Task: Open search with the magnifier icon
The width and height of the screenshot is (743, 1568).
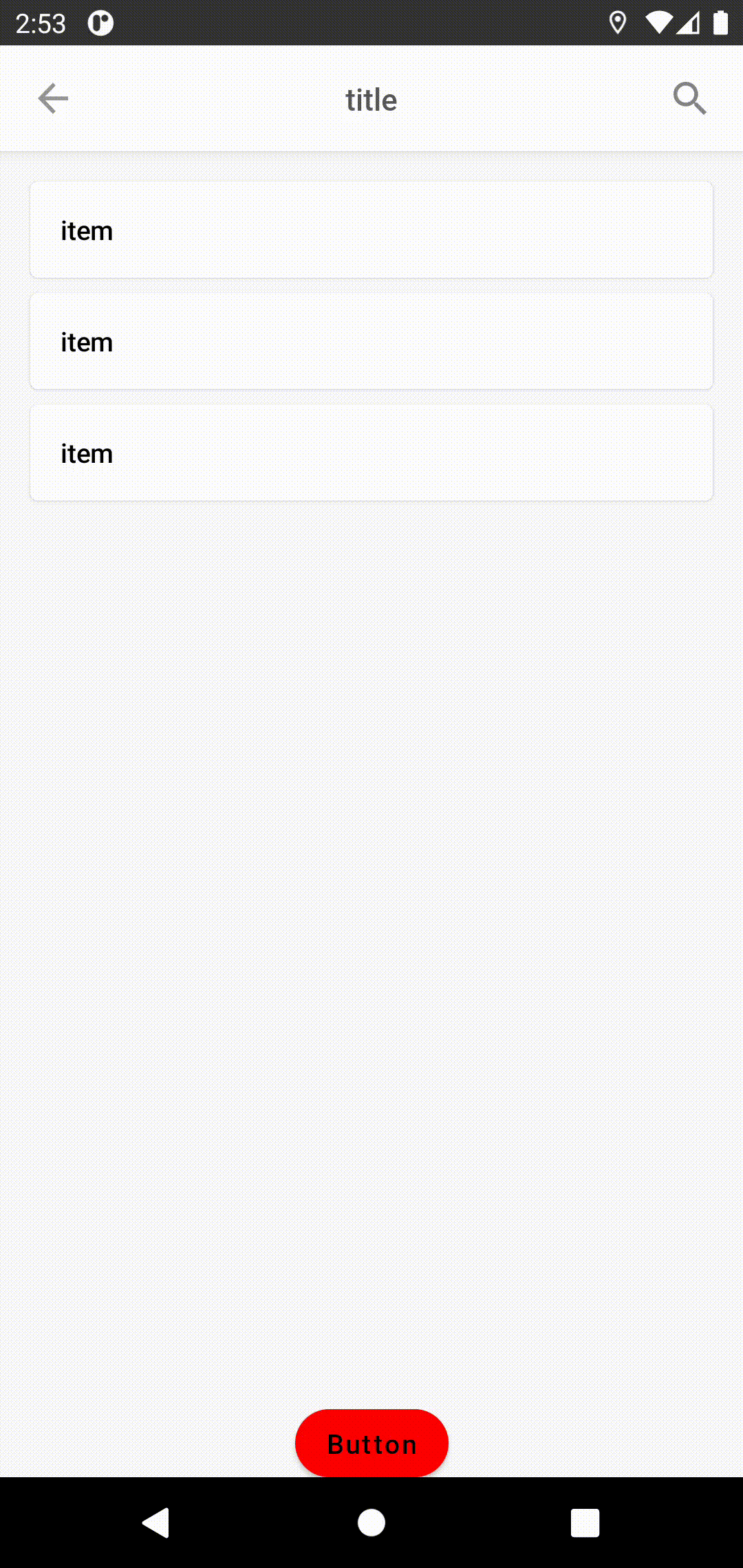Action: click(x=689, y=99)
